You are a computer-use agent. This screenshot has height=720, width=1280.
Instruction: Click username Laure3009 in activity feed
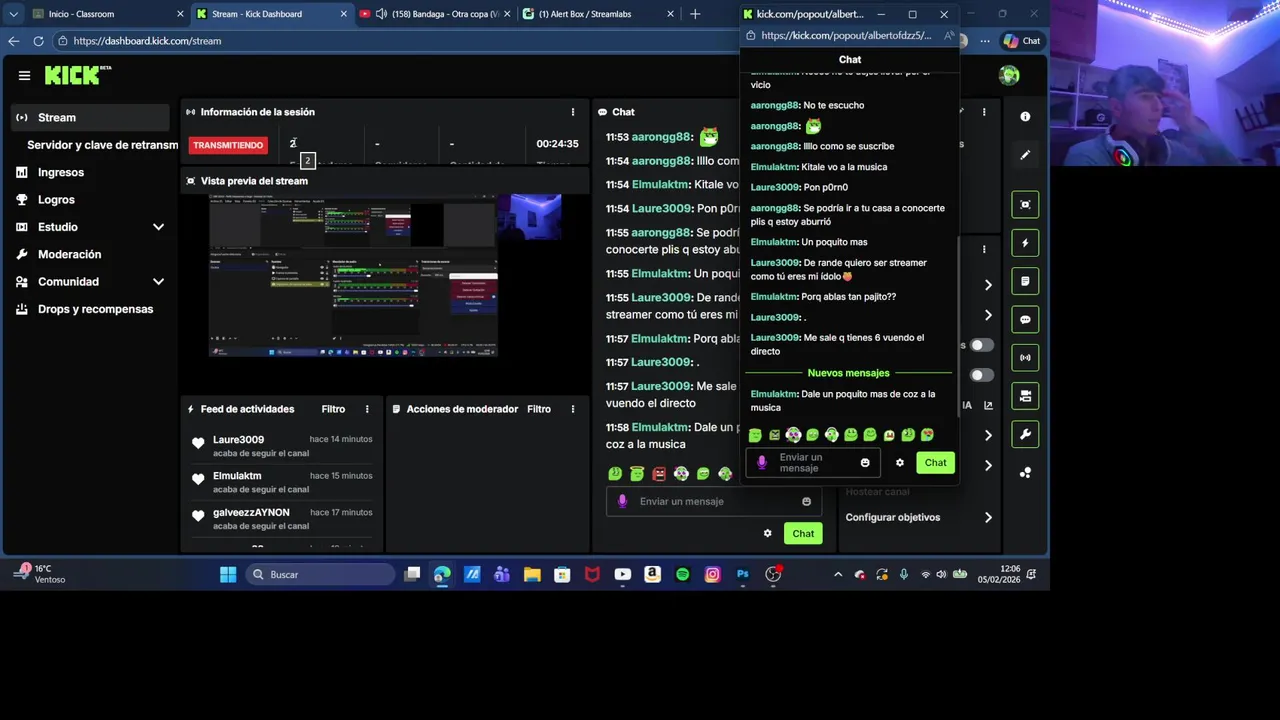238,440
